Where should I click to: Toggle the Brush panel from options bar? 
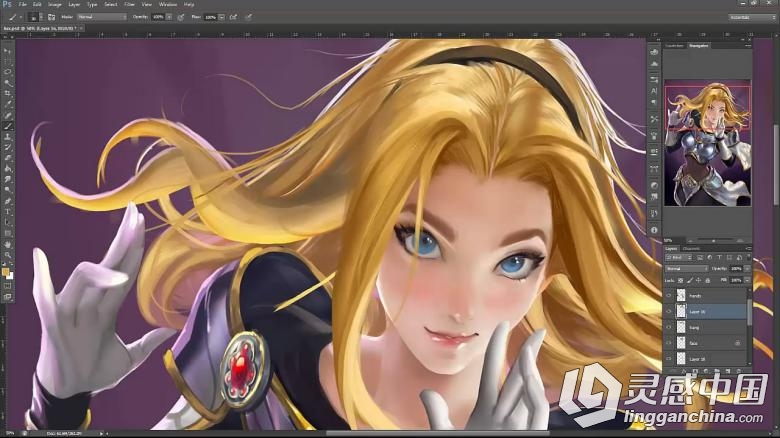pyautogui.click(x=51, y=17)
